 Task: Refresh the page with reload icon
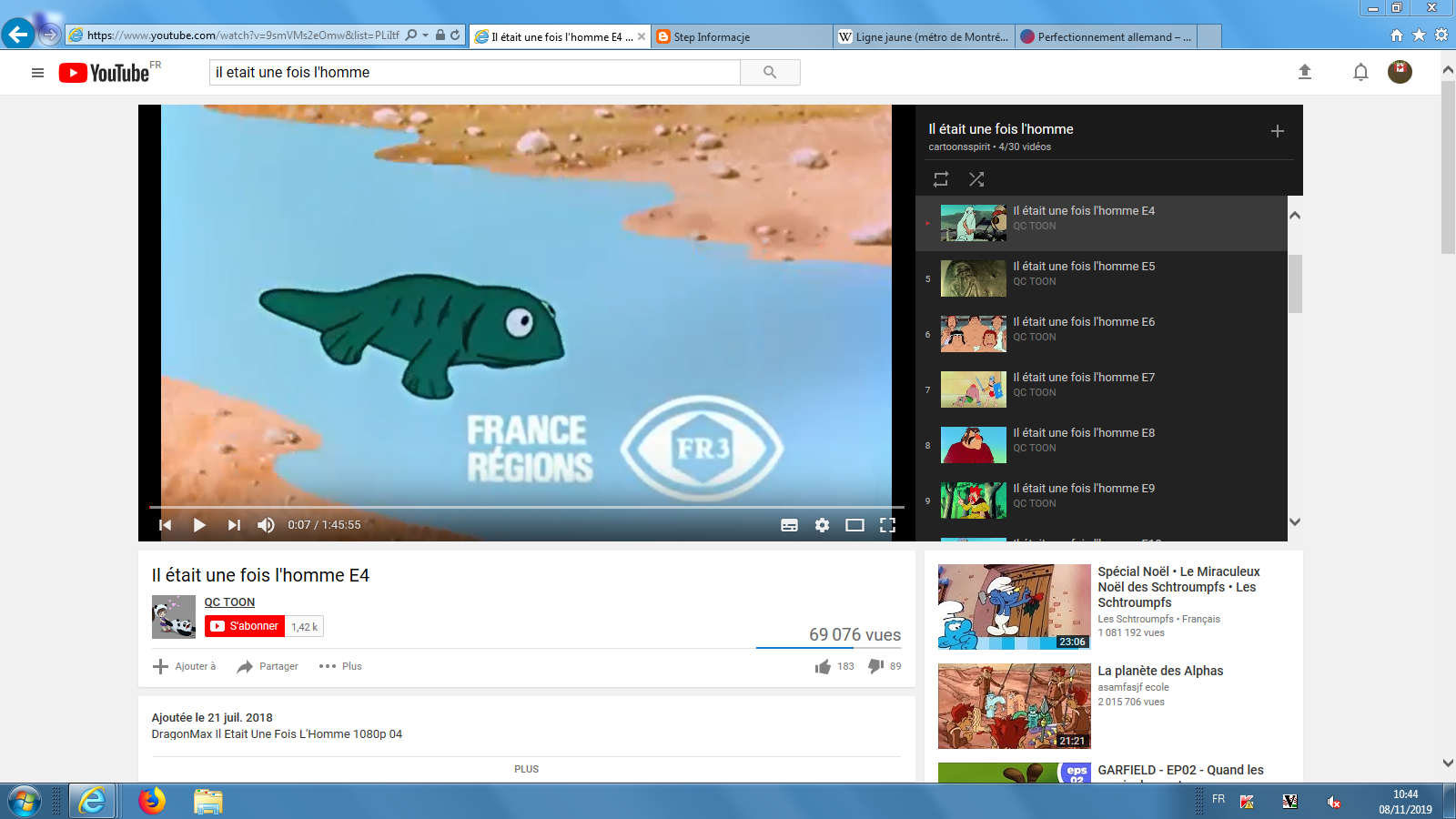point(455,35)
